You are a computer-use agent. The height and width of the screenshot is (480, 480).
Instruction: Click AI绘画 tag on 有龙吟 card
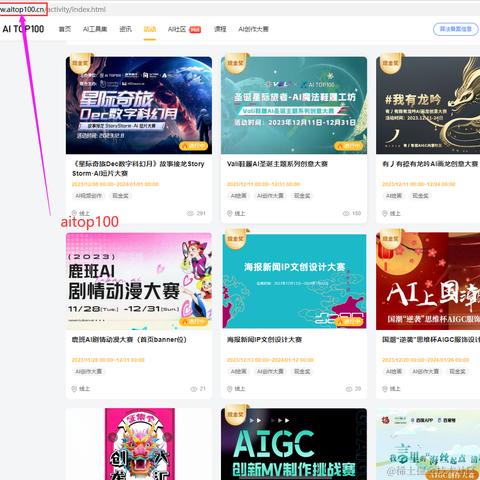[x=394, y=196]
